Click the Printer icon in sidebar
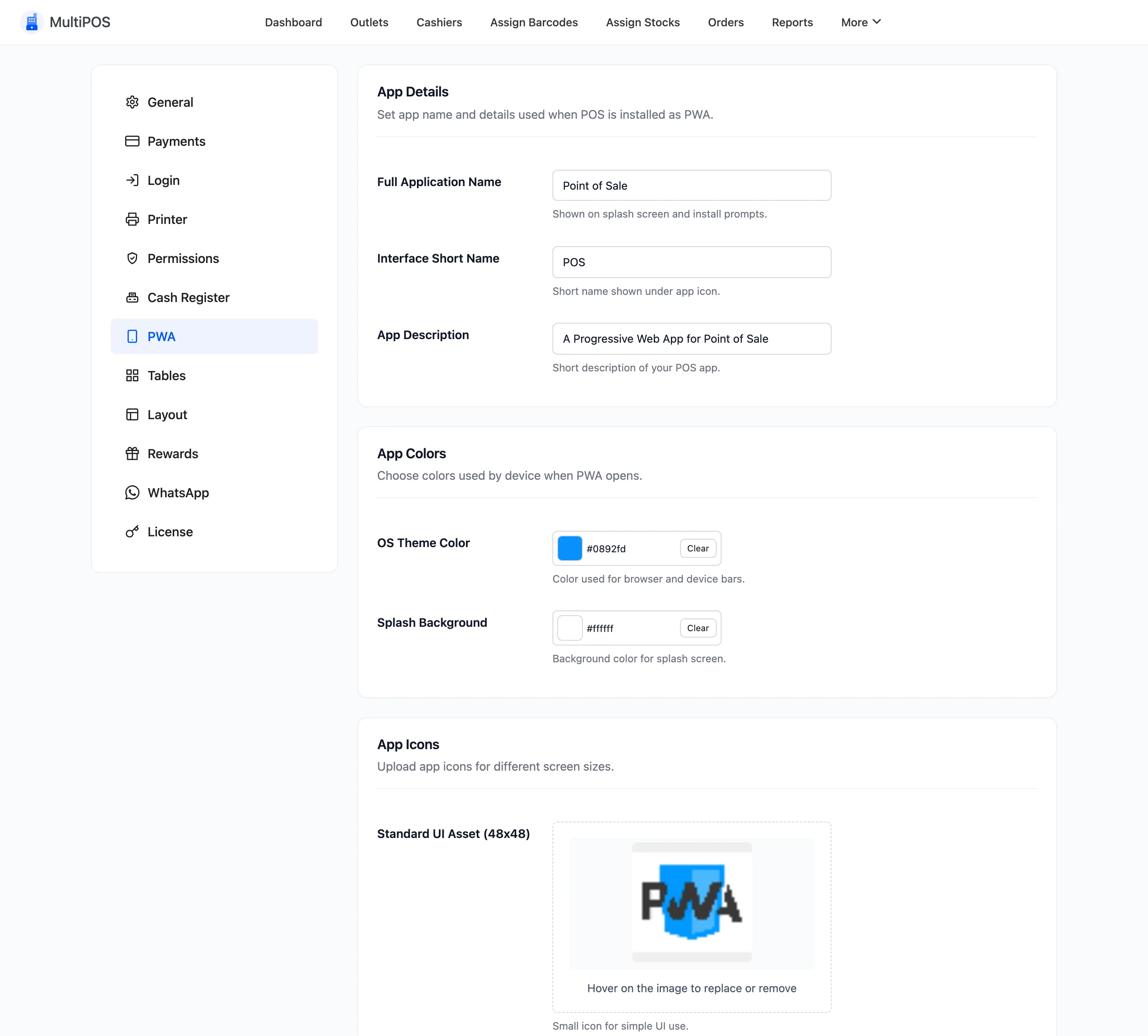Image resolution: width=1148 pixels, height=1036 pixels. pos(132,219)
